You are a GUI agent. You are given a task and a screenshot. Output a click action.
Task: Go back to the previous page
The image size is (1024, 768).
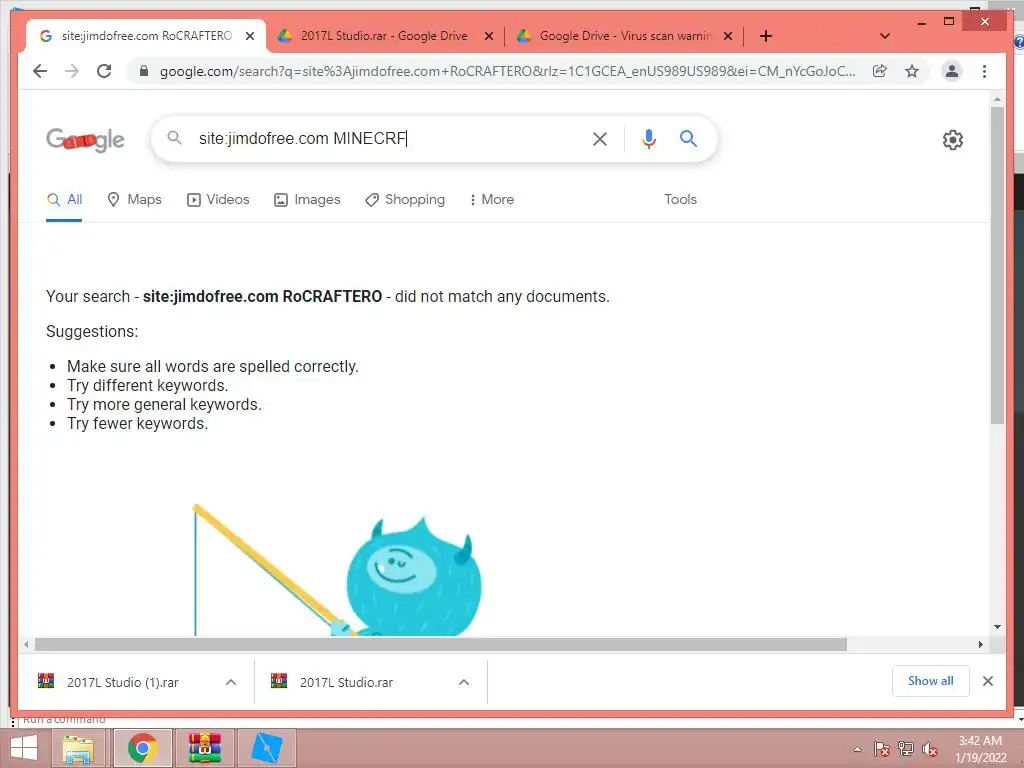point(40,71)
